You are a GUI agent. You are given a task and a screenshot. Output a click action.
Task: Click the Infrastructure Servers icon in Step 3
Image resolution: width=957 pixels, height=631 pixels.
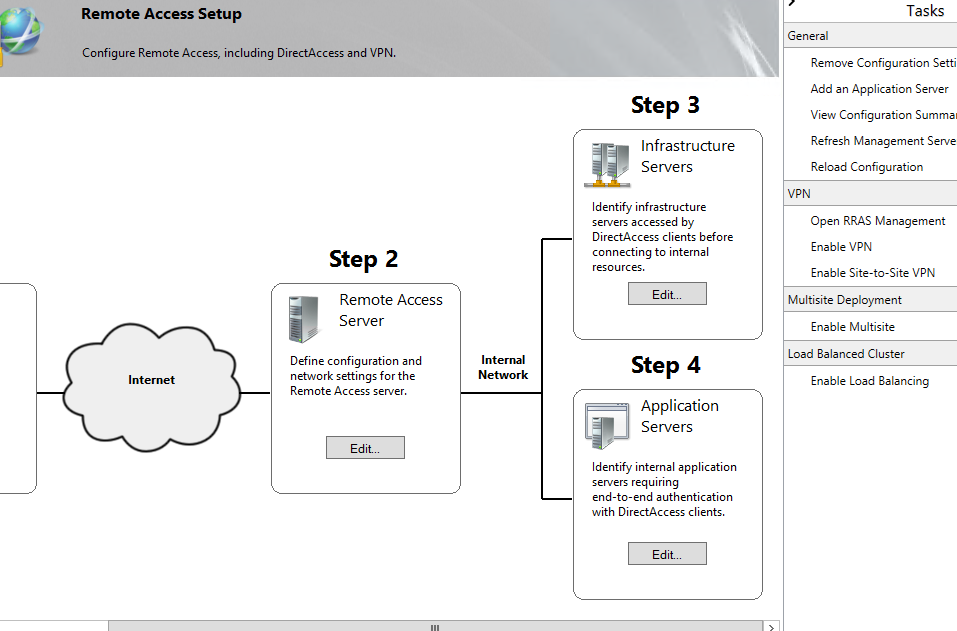point(607,163)
